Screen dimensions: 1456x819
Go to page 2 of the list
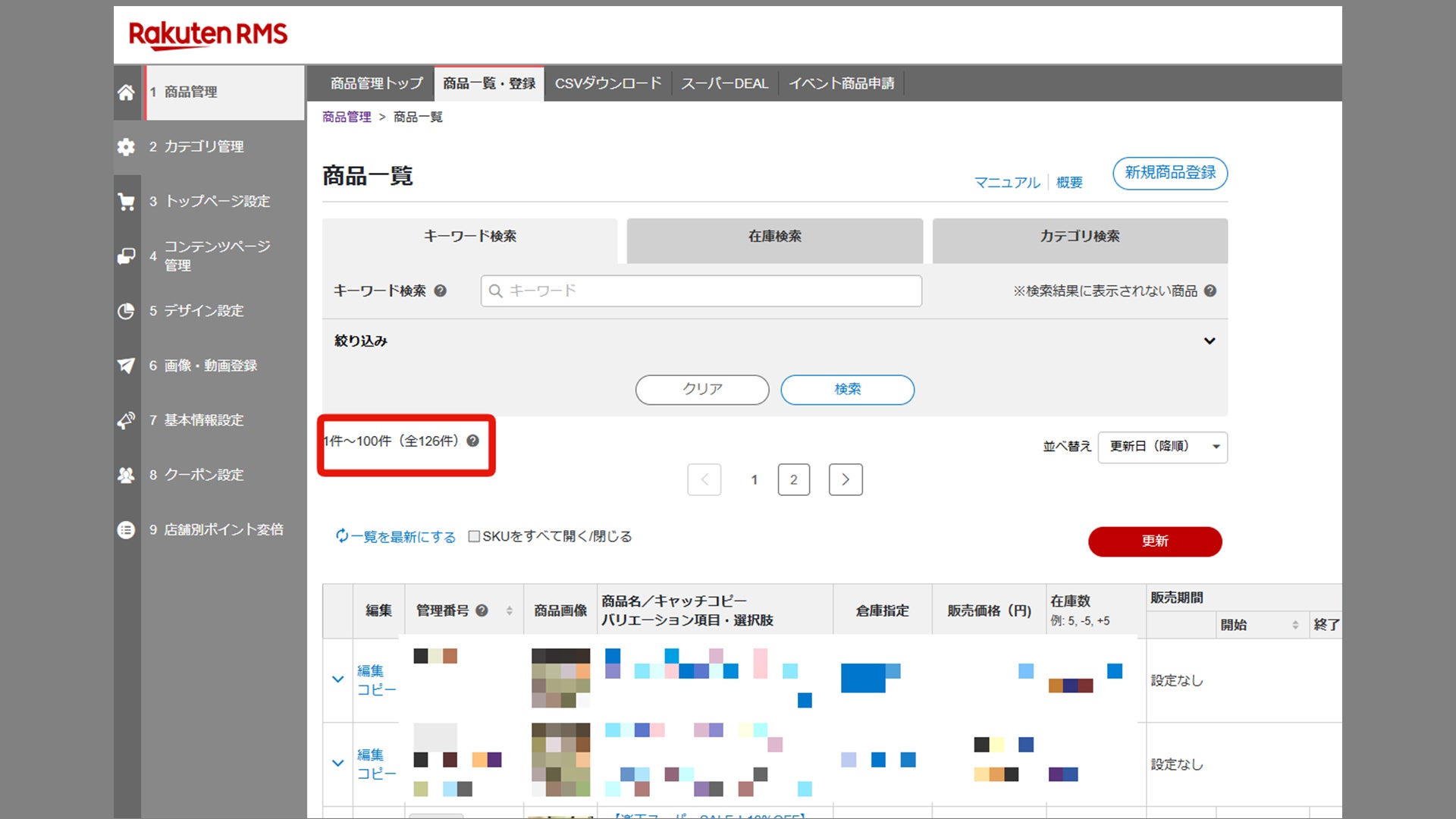(x=794, y=479)
